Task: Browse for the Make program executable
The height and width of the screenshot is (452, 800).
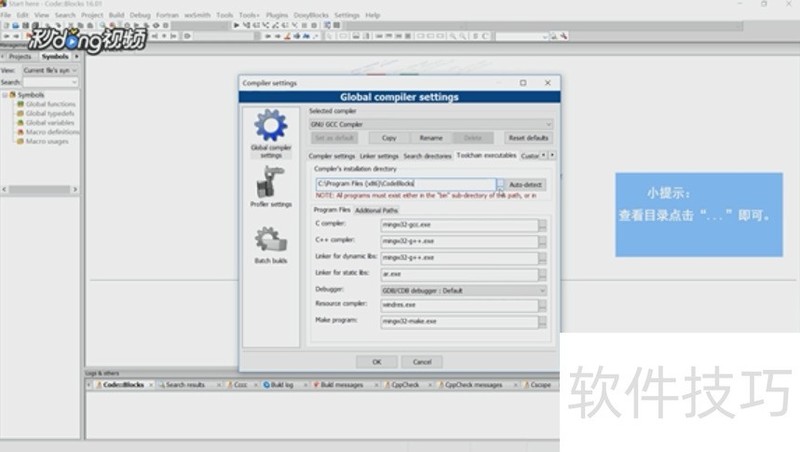Action: pos(542,322)
